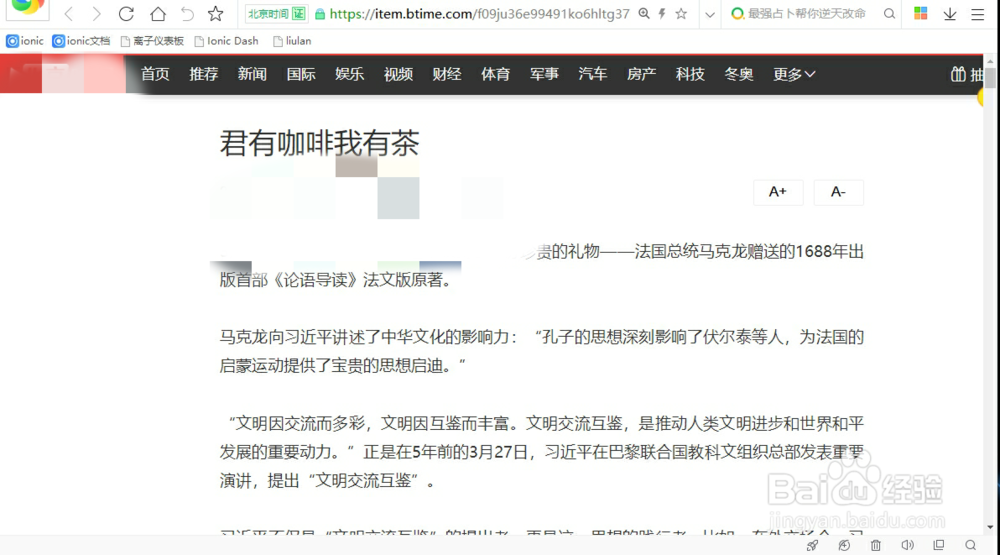Click into the search engine input box

coord(807,13)
